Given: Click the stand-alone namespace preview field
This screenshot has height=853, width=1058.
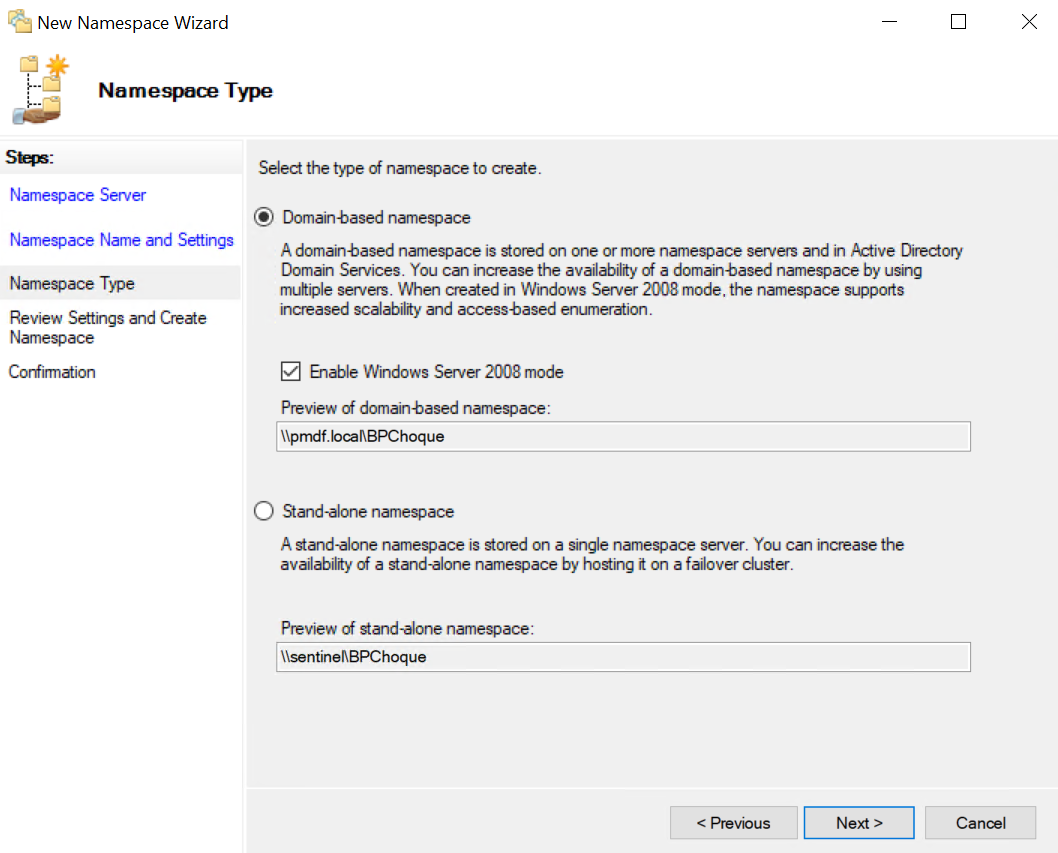Looking at the screenshot, I should pos(623,657).
